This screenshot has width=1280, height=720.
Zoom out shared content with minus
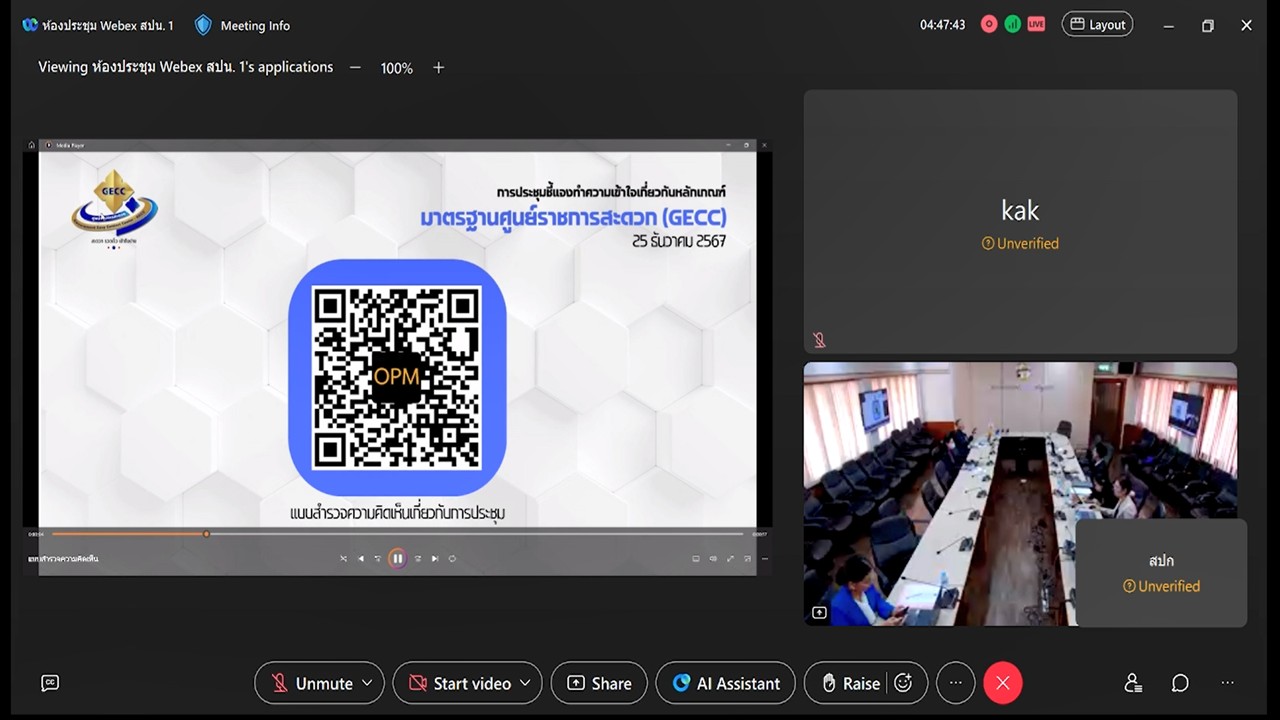(355, 68)
